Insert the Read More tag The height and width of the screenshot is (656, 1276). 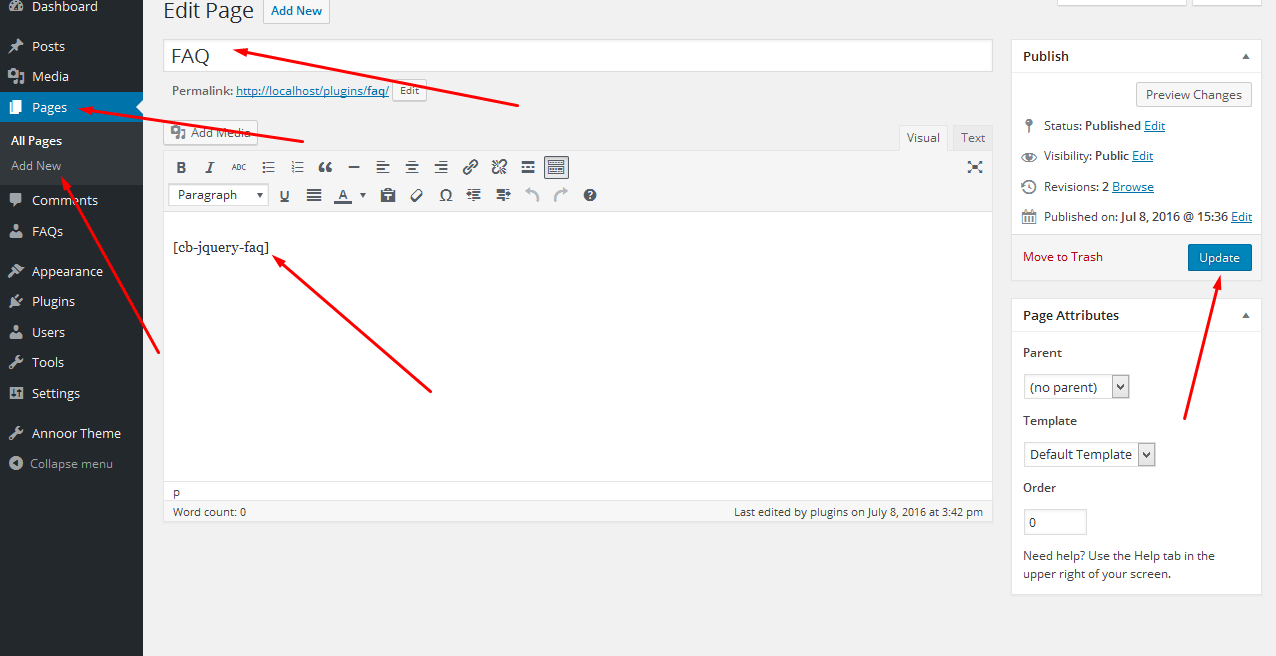(527, 166)
